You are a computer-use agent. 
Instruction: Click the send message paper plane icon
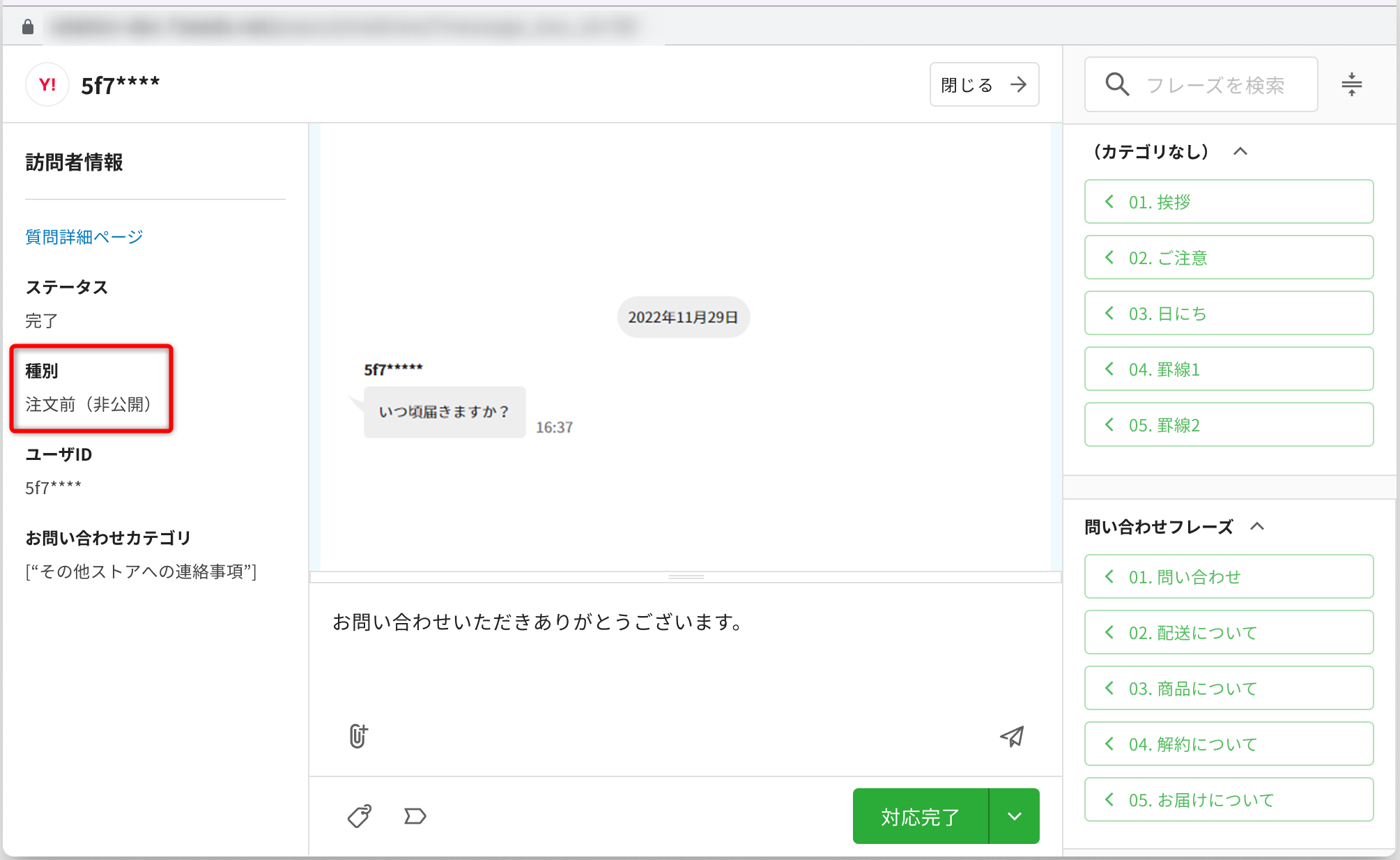[1012, 737]
